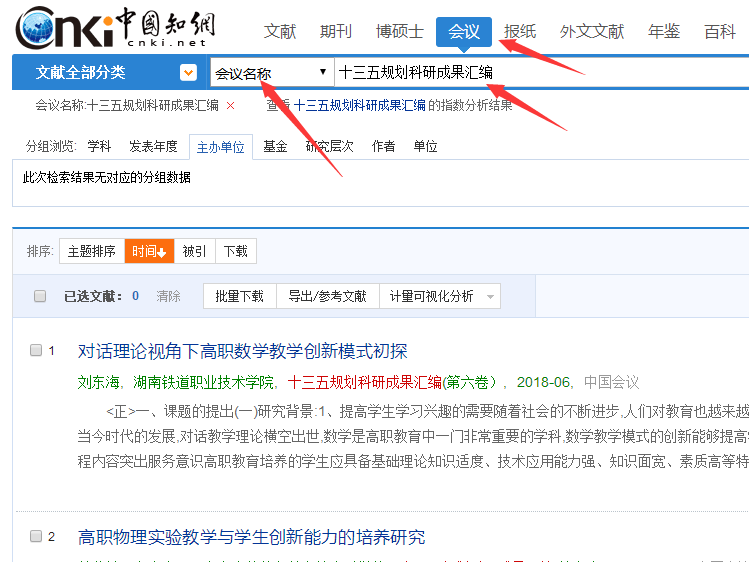Check the checkbox for result 1

[36, 351]
